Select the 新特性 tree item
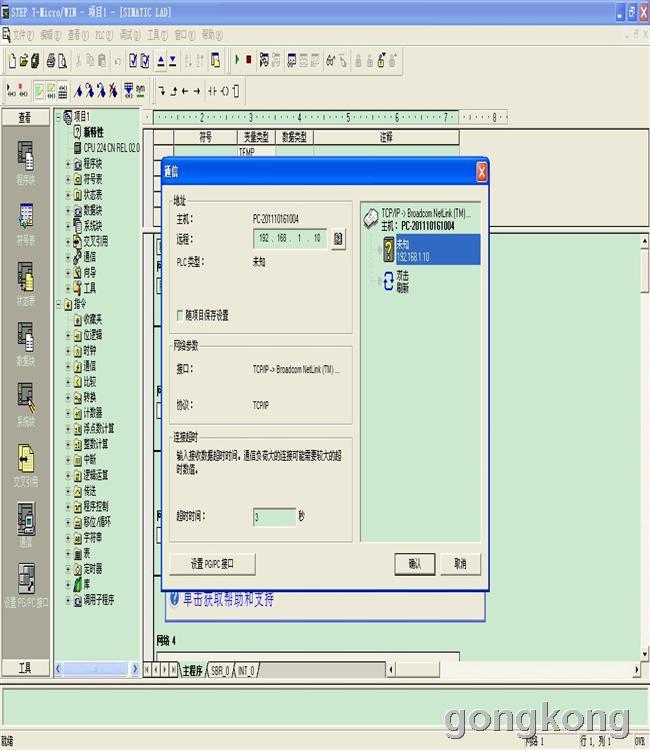The image size is (650, 750). pyautogui.click(x=93, y=132)
